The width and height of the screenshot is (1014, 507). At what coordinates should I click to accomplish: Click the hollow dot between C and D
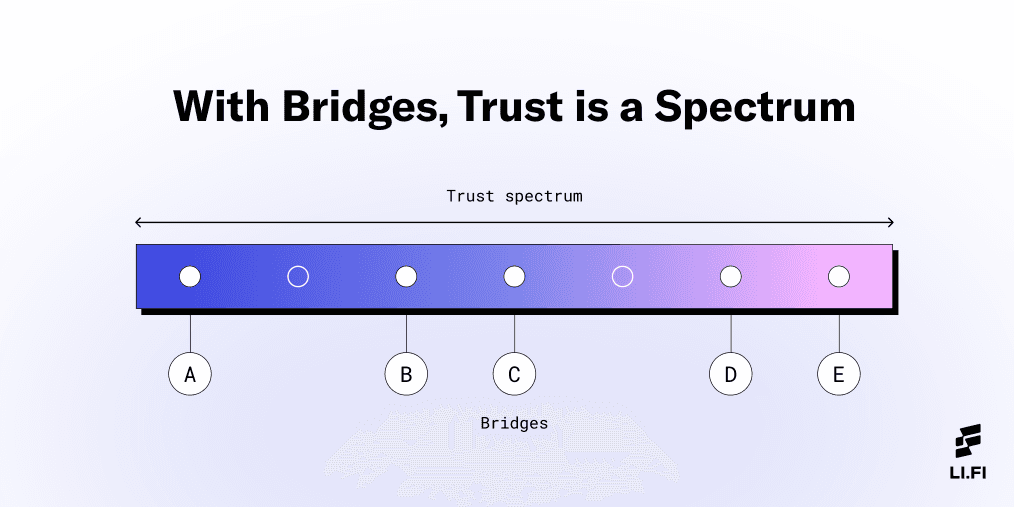point(622,276)
